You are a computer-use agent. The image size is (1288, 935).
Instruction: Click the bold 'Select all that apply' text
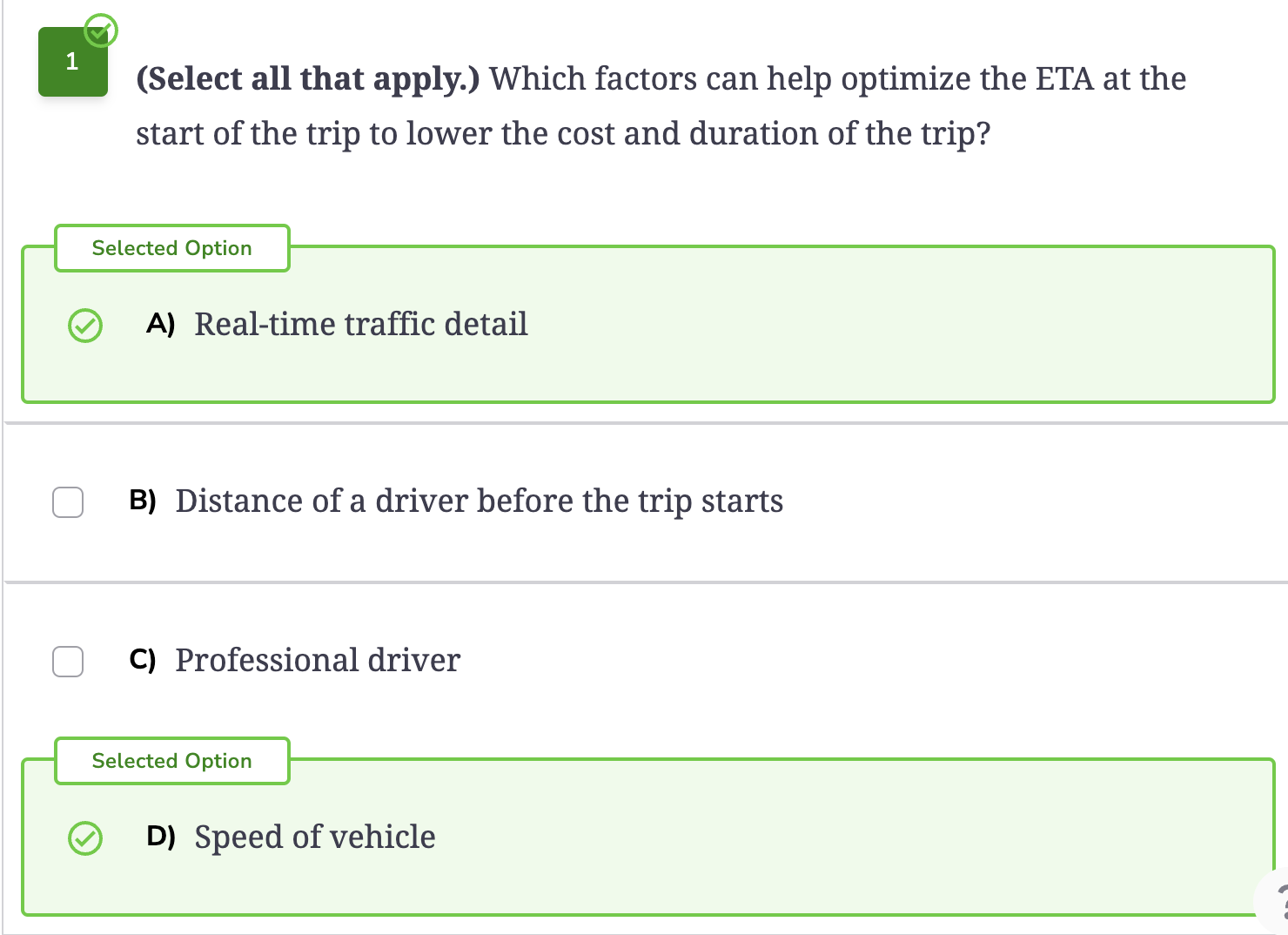click(x=308, y=79)
